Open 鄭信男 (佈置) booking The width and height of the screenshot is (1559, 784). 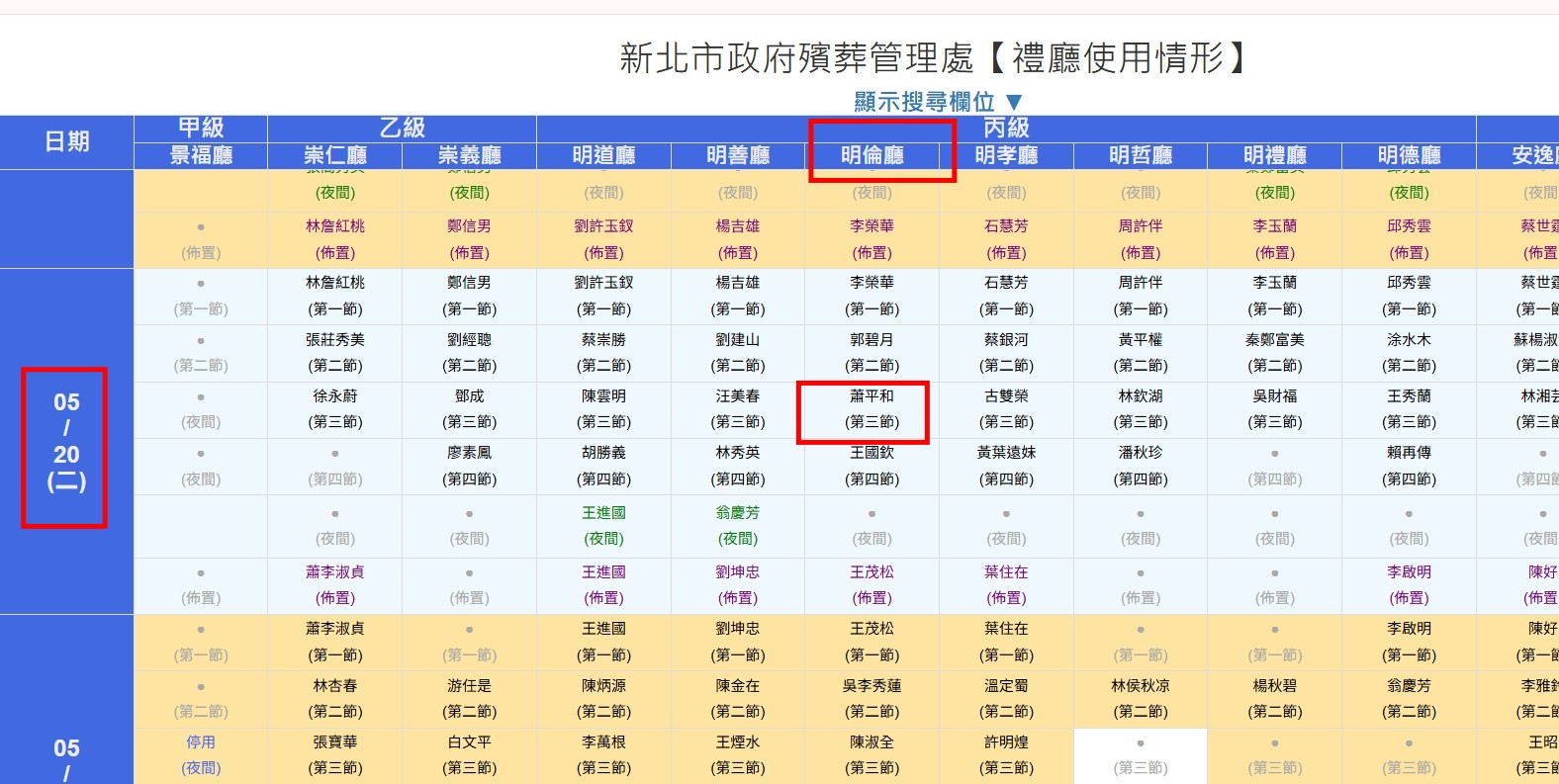470,239
